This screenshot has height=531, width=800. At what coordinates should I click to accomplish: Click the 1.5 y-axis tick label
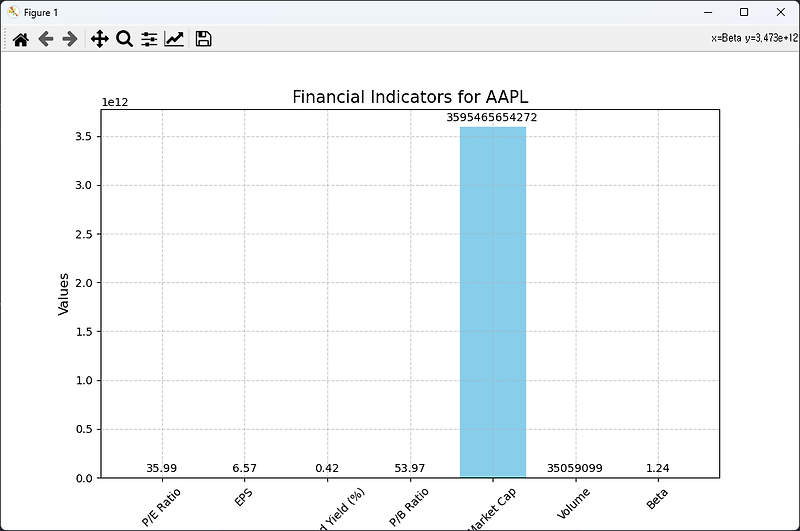pyautogui.click(x=84, y=332)
